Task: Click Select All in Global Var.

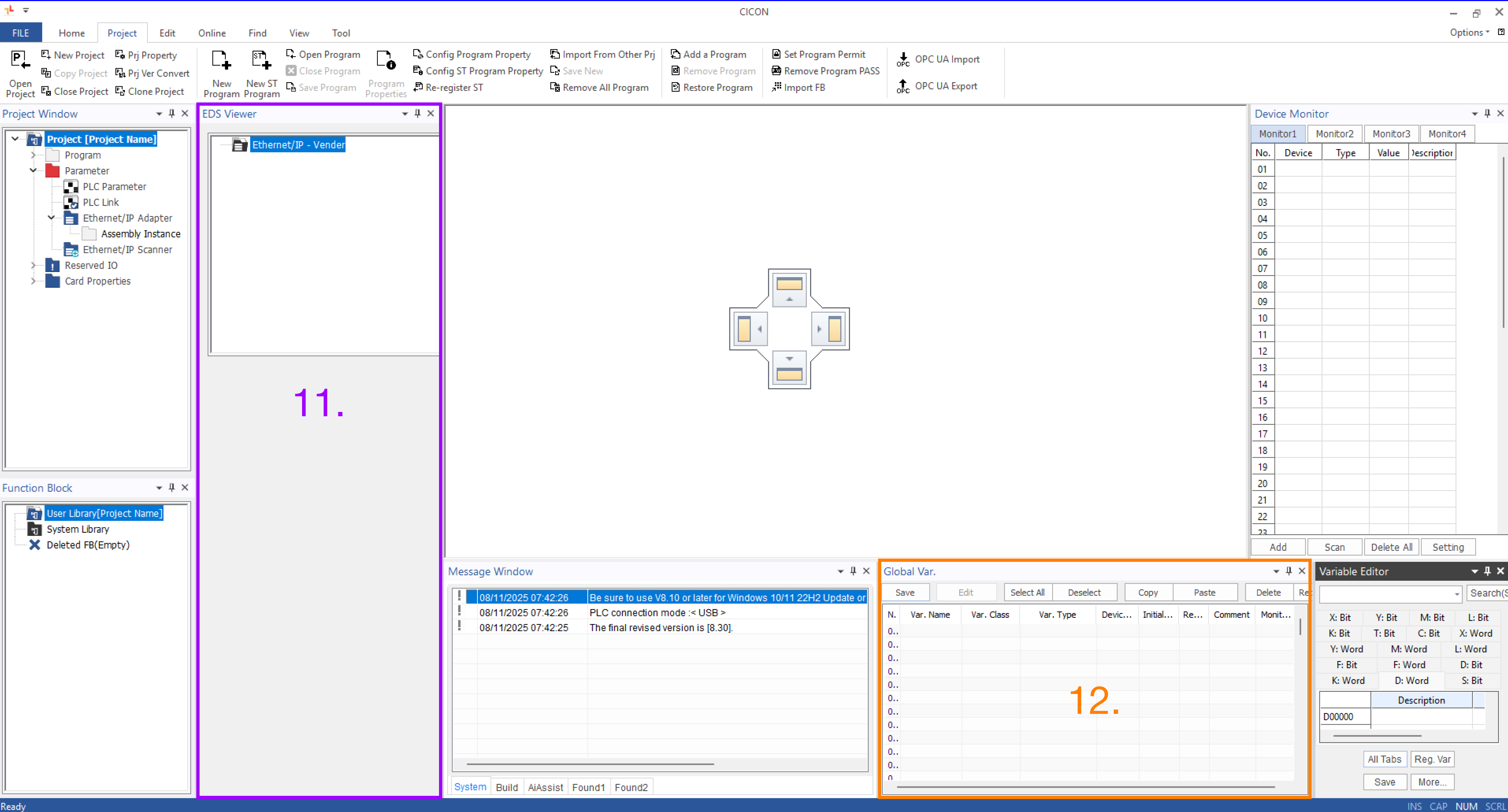Action: (x=1027, y=593)
